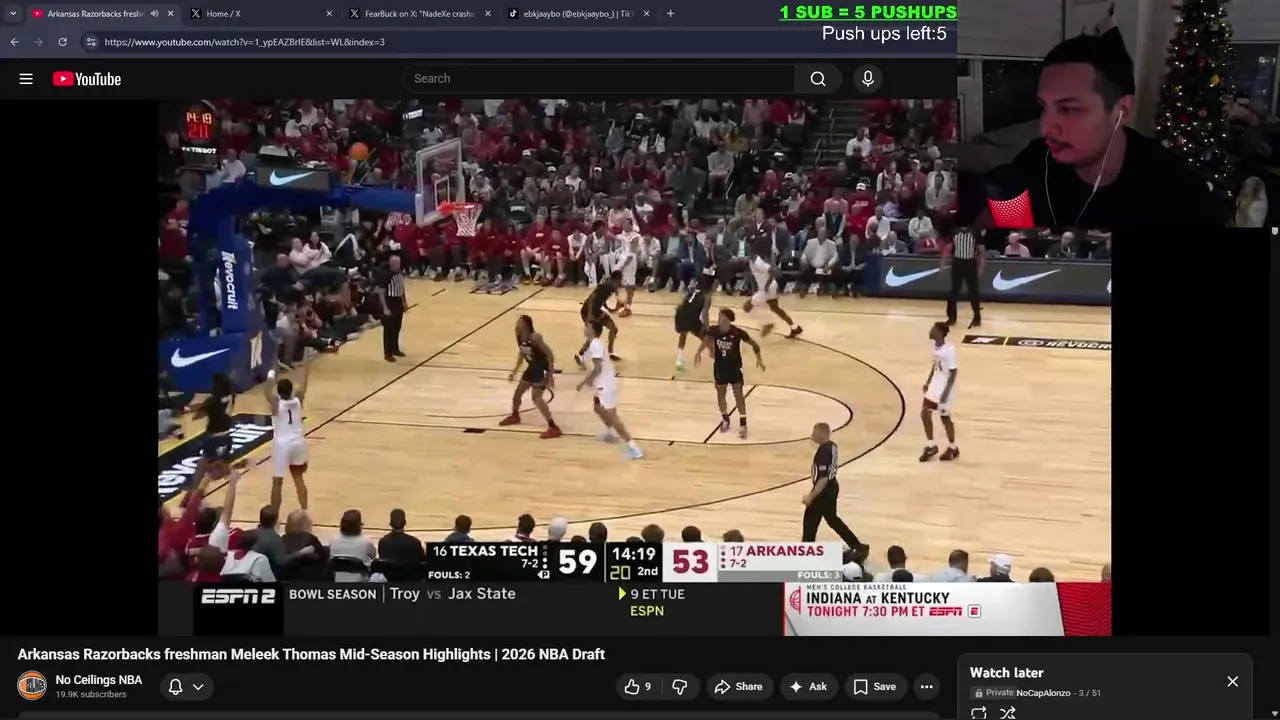1280x720 pixels.
Task: Toggle shuffle playlist in Watch later panel
Action: (1008, 713)
